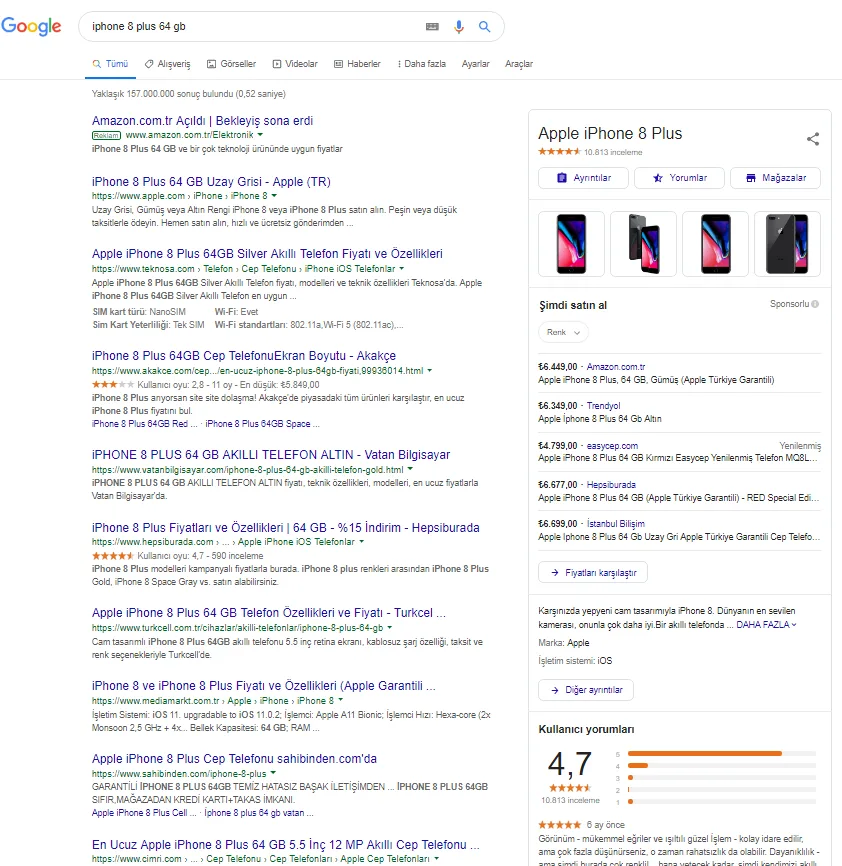Expand dropdown arrow next to cimri.com URL

click(x=436, y=859)
